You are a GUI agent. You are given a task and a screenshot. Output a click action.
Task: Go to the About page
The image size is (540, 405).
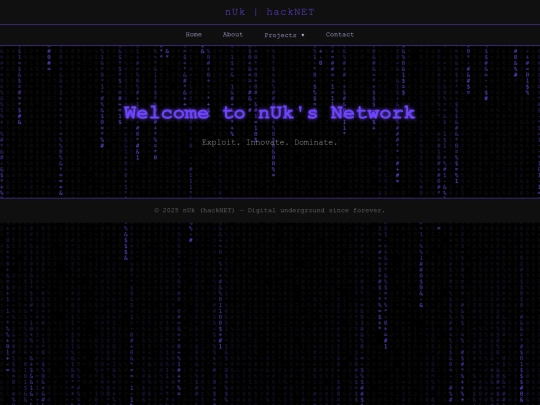tap(233, 34)
